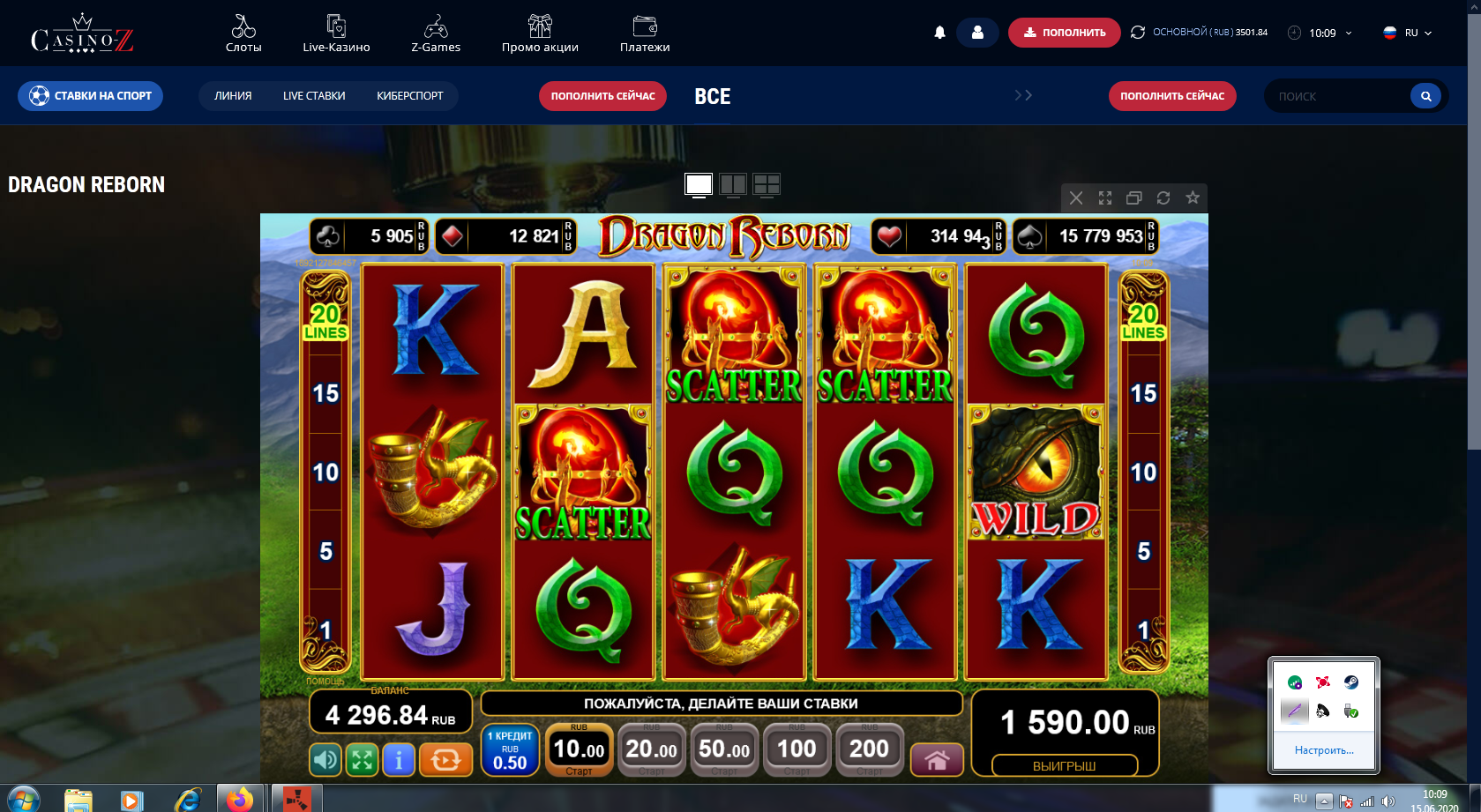The width and height of the screenshot is (1481, 812).
Task: Toggle autoplay with orange loop button
Action: click(445, 759)
